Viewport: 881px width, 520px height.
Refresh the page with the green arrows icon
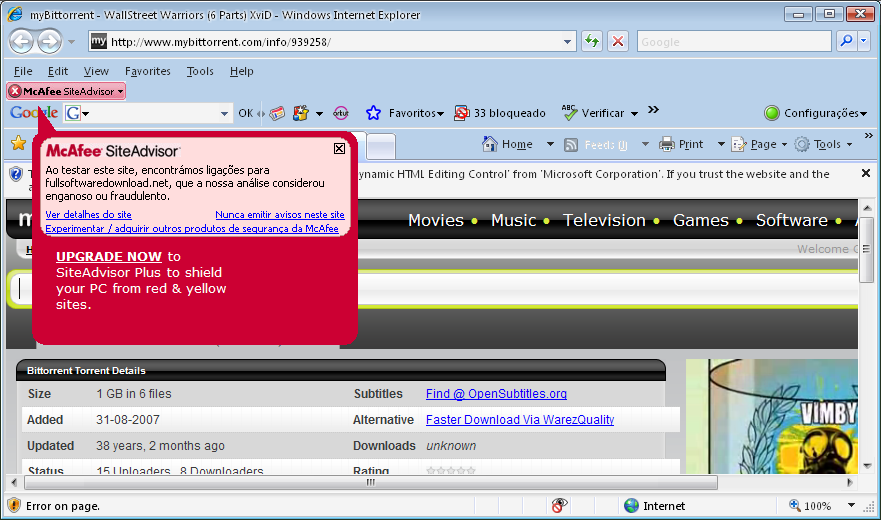pyautogui.click(x=592, y=42)
